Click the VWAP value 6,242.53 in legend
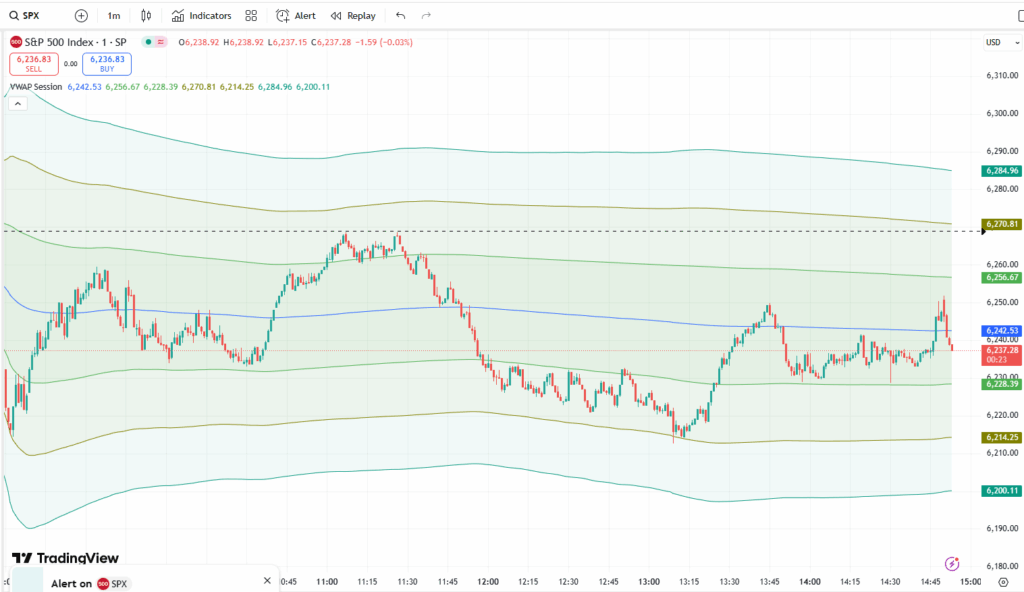The width and height of the screenshot is (1024, 592). coord(84,87)
